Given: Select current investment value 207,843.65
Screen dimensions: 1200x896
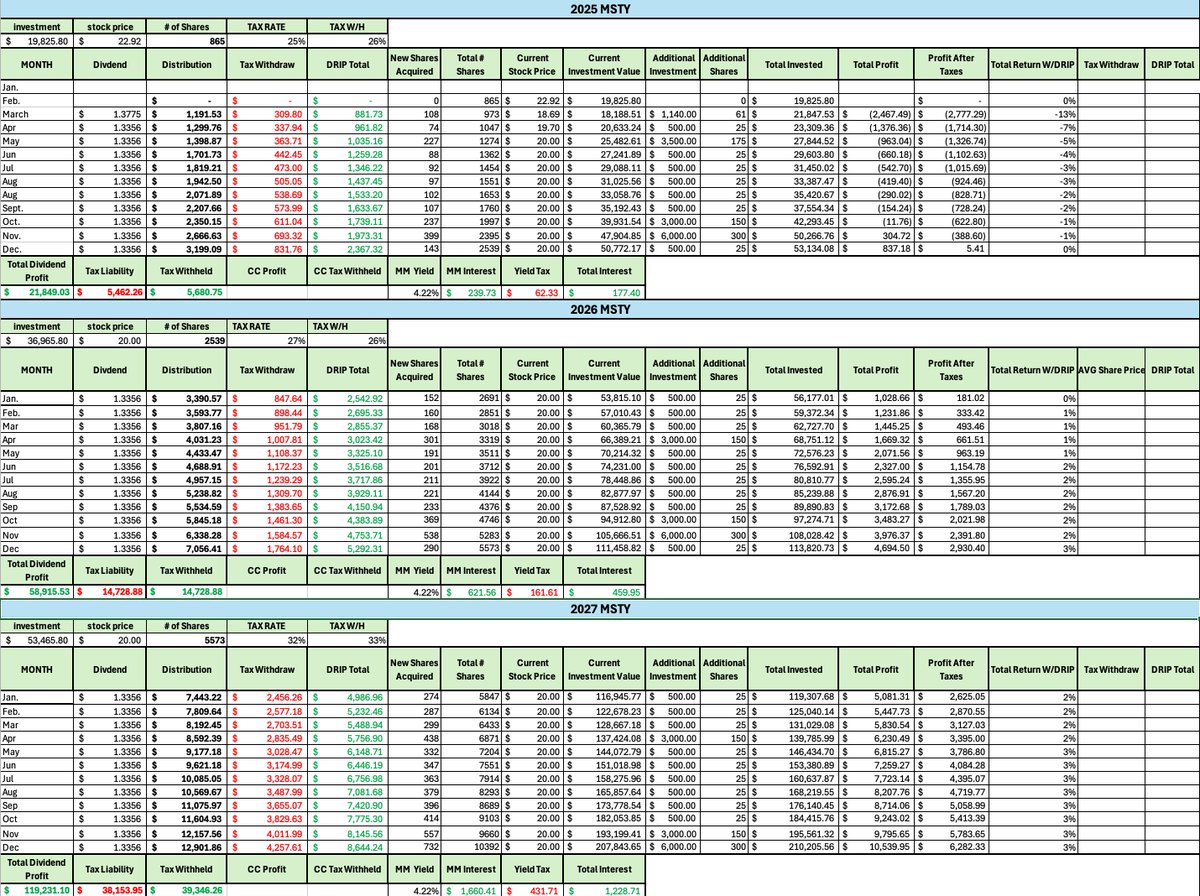Looking at the screenshot, I should pos(605,846).
